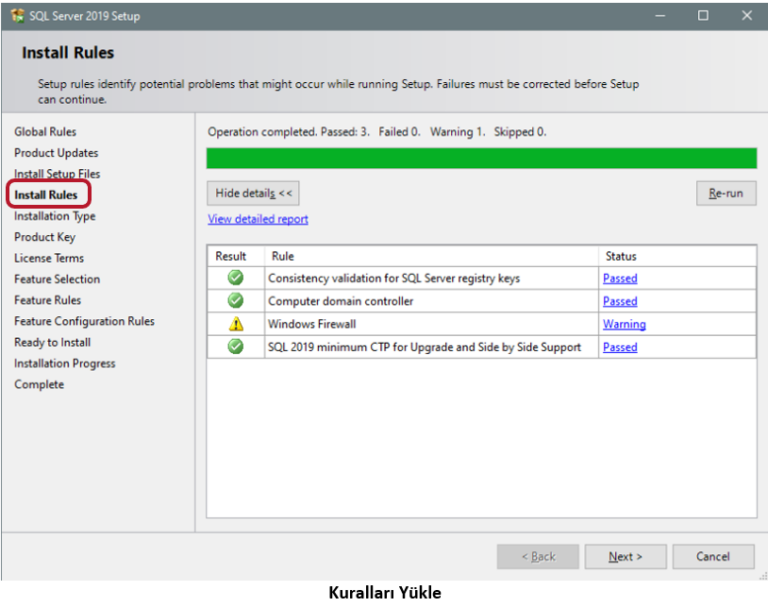
Task: Click the yellow warning icon for Windows Firewall
Action: tap(235, 324)
